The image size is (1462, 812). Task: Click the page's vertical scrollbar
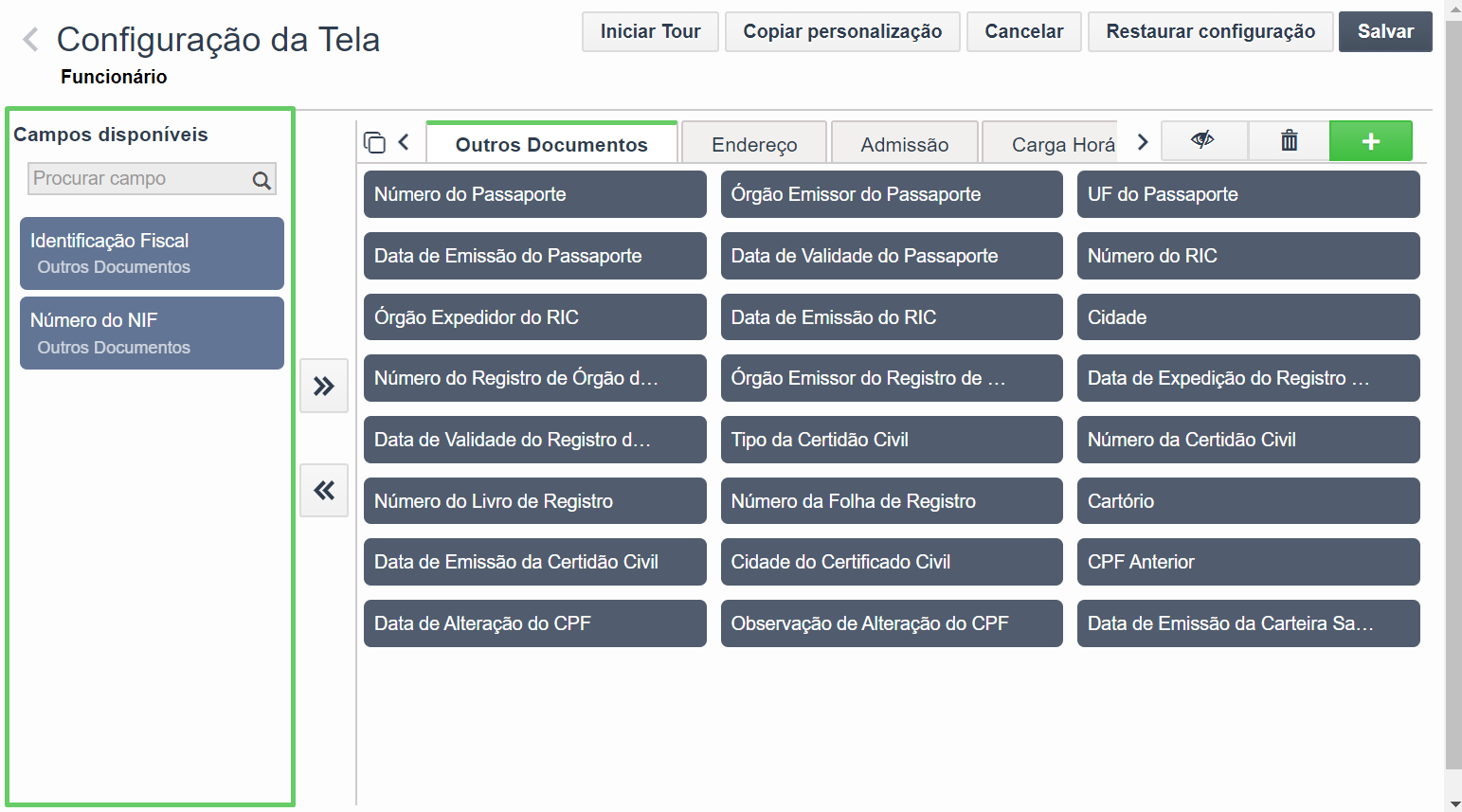1453,393
